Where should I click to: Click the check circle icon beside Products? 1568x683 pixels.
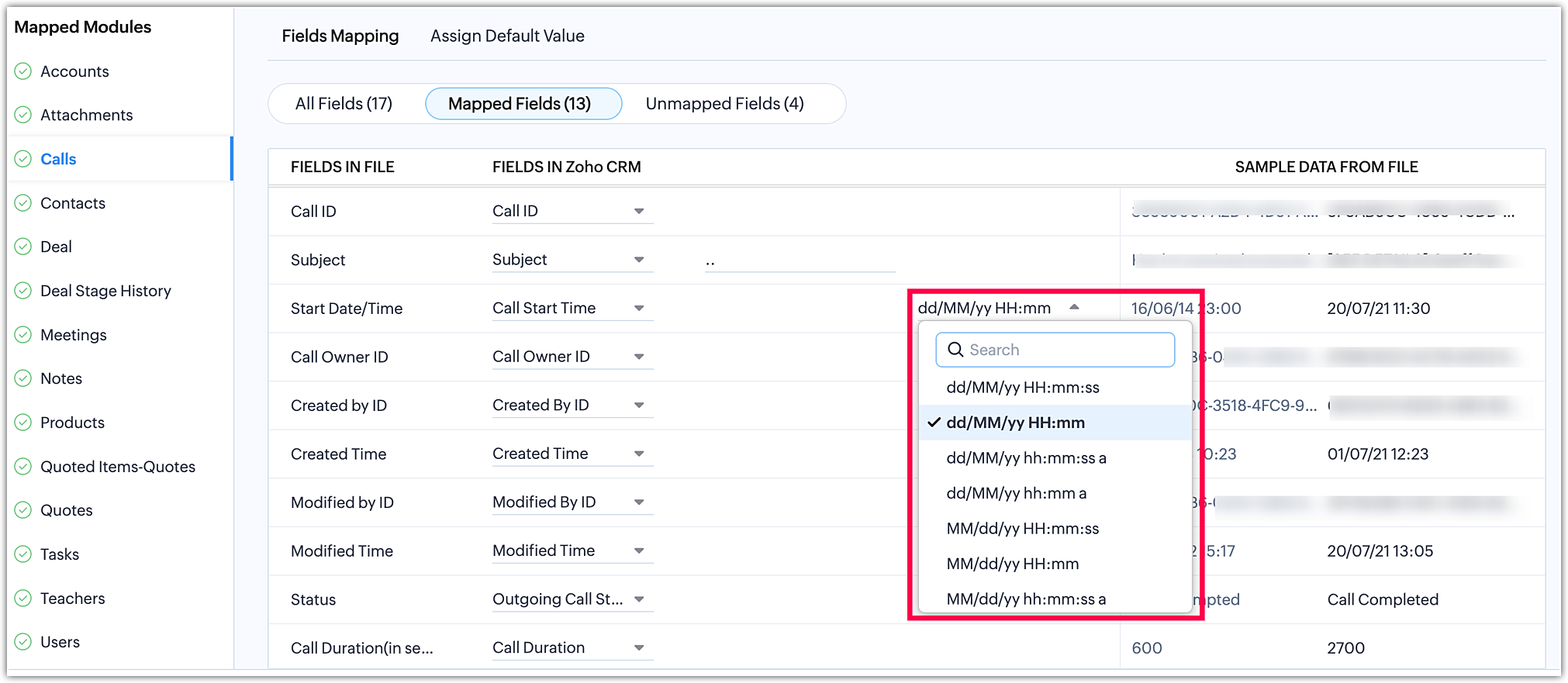click(x=23, y=423)
